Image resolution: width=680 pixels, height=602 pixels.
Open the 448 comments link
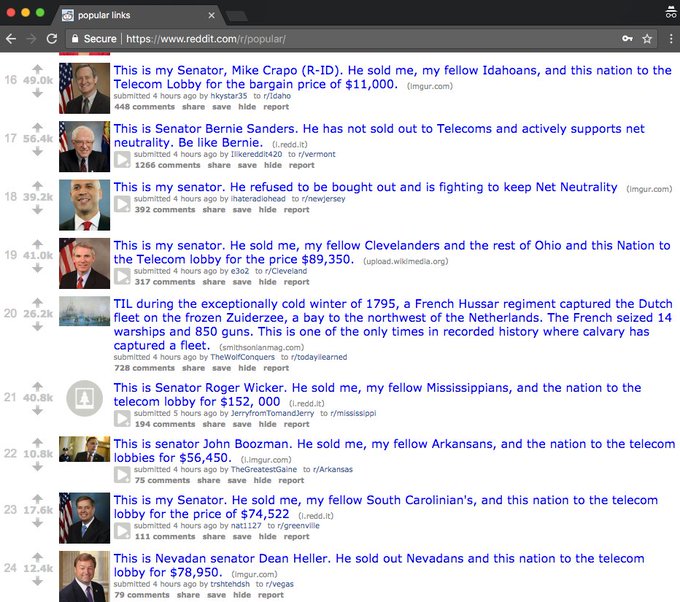[144, 107]
